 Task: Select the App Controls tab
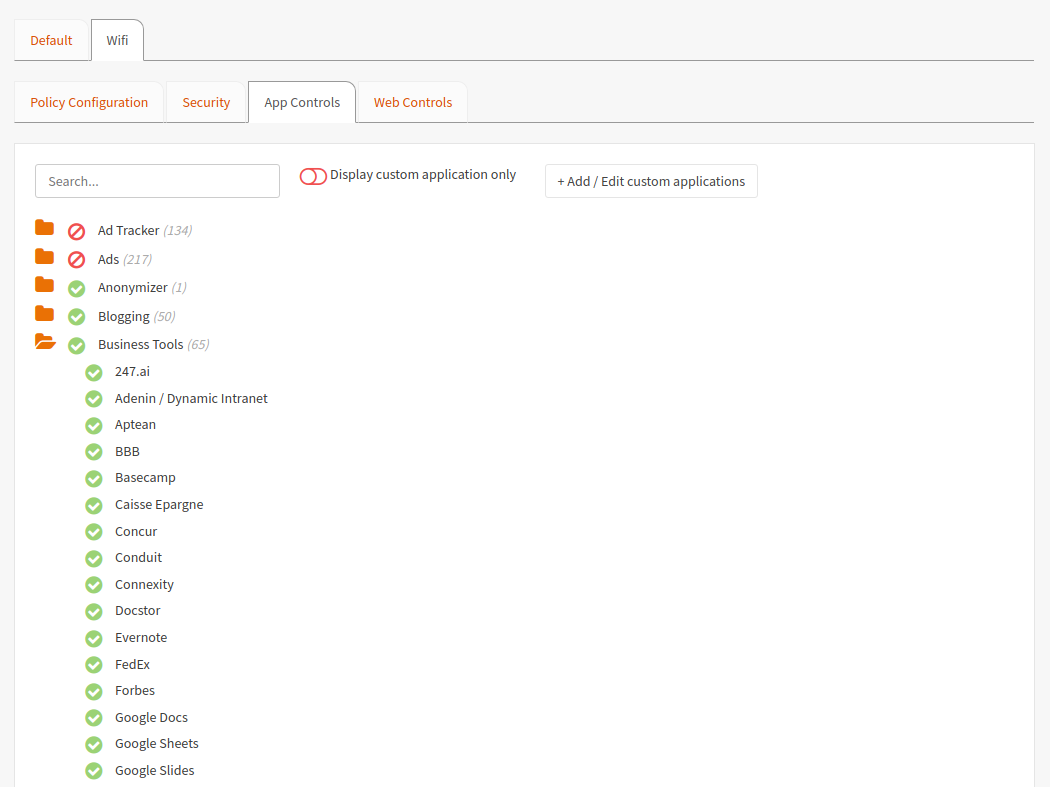tap(302, 102)
